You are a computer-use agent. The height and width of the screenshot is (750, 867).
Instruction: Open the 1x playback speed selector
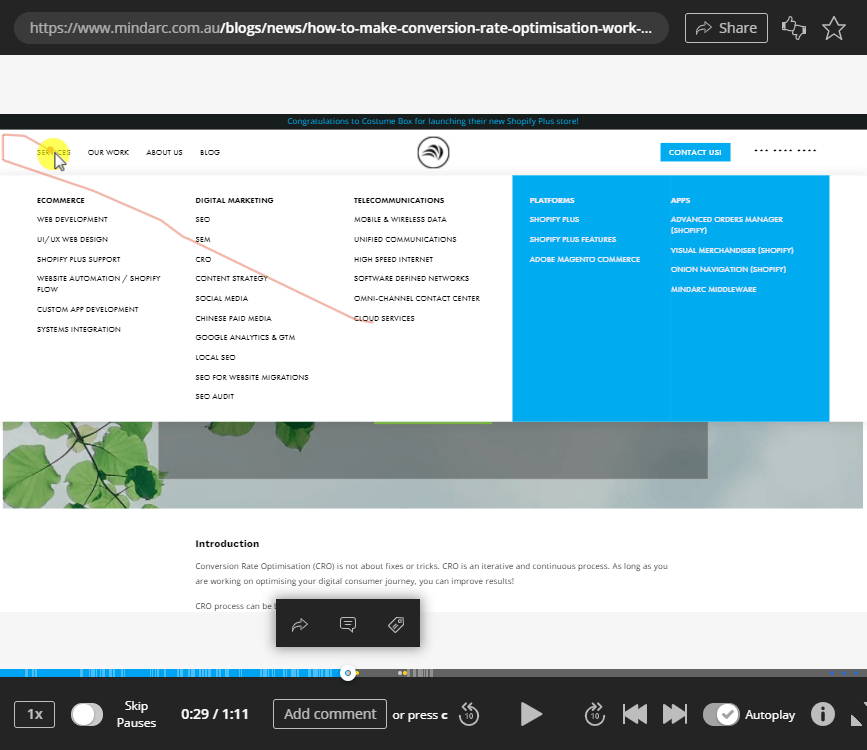[x=34, y=714]
